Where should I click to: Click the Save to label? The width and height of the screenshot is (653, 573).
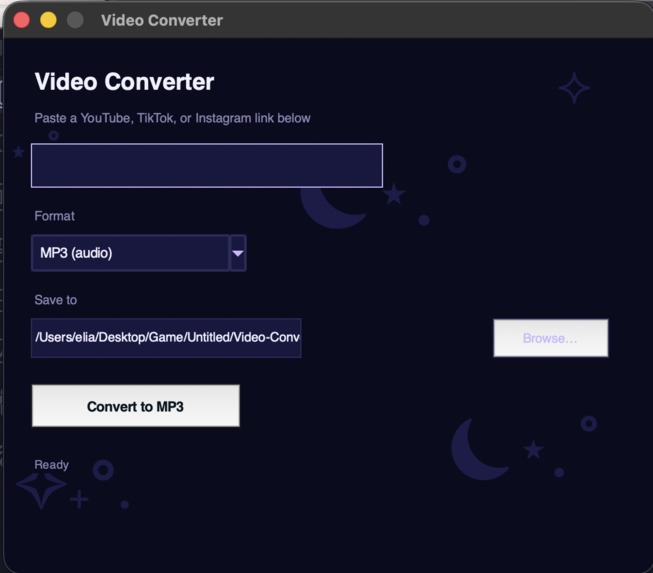click(x=56, y=300)
